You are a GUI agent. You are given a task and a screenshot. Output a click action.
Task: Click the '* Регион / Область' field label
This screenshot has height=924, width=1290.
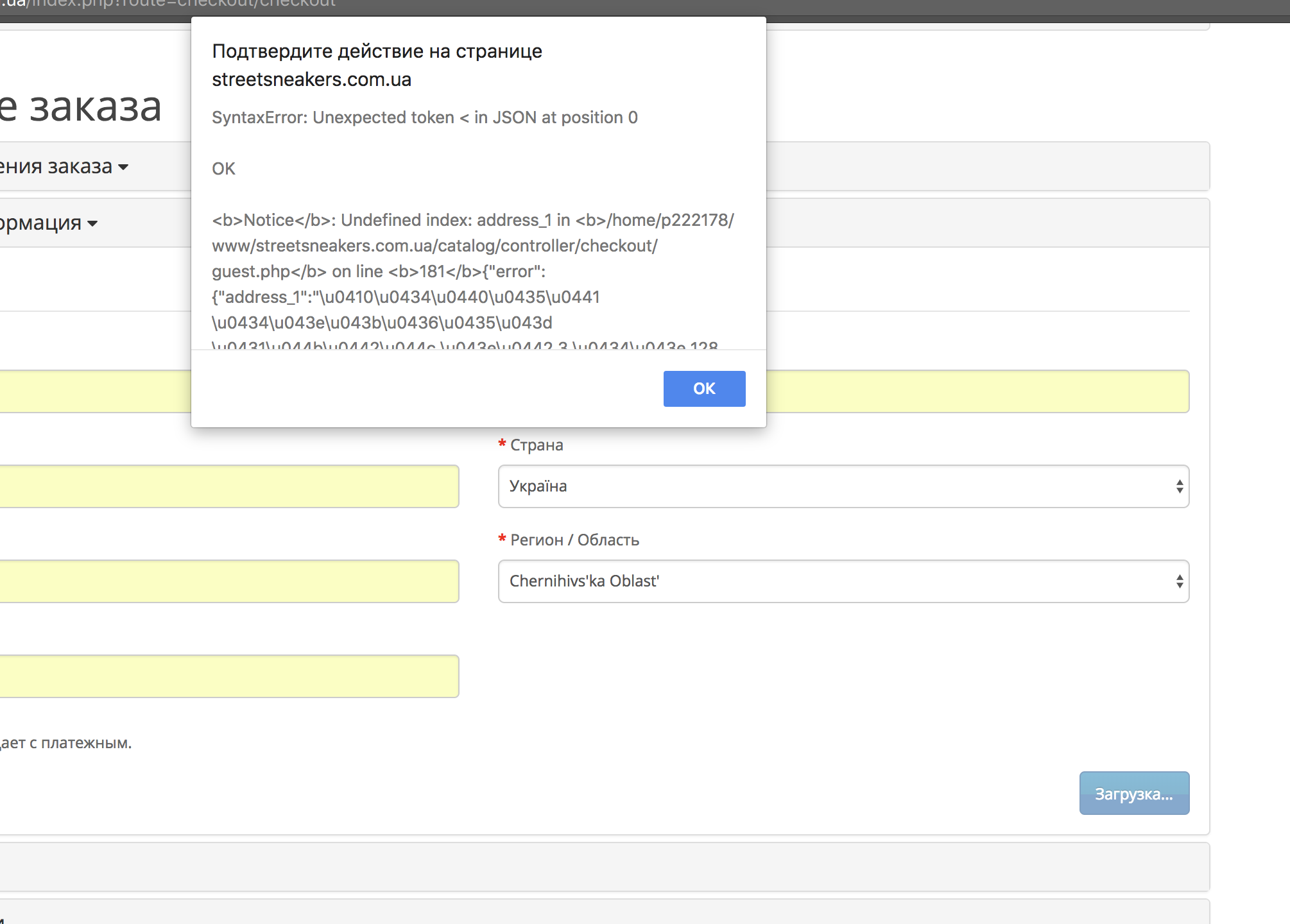(x=569, y=540)
